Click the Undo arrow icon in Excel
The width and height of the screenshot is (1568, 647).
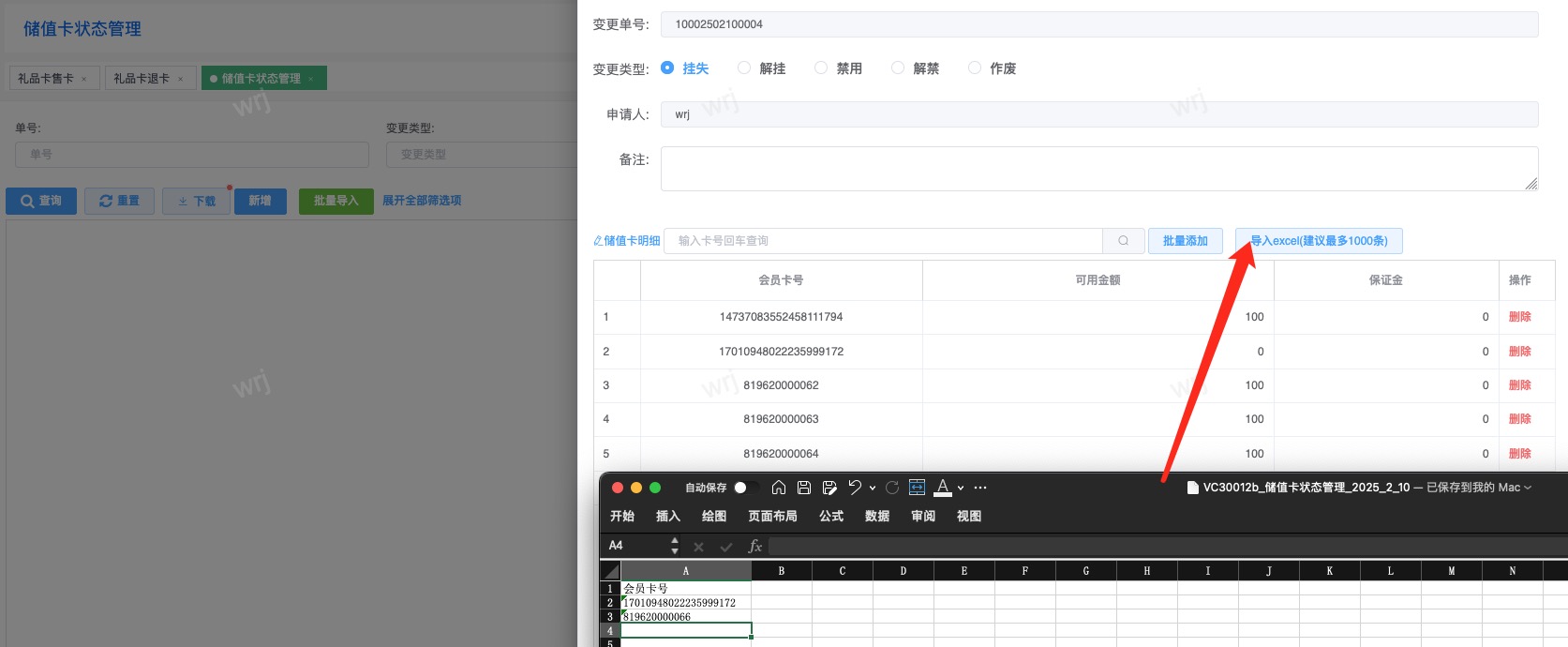[855, 488]
